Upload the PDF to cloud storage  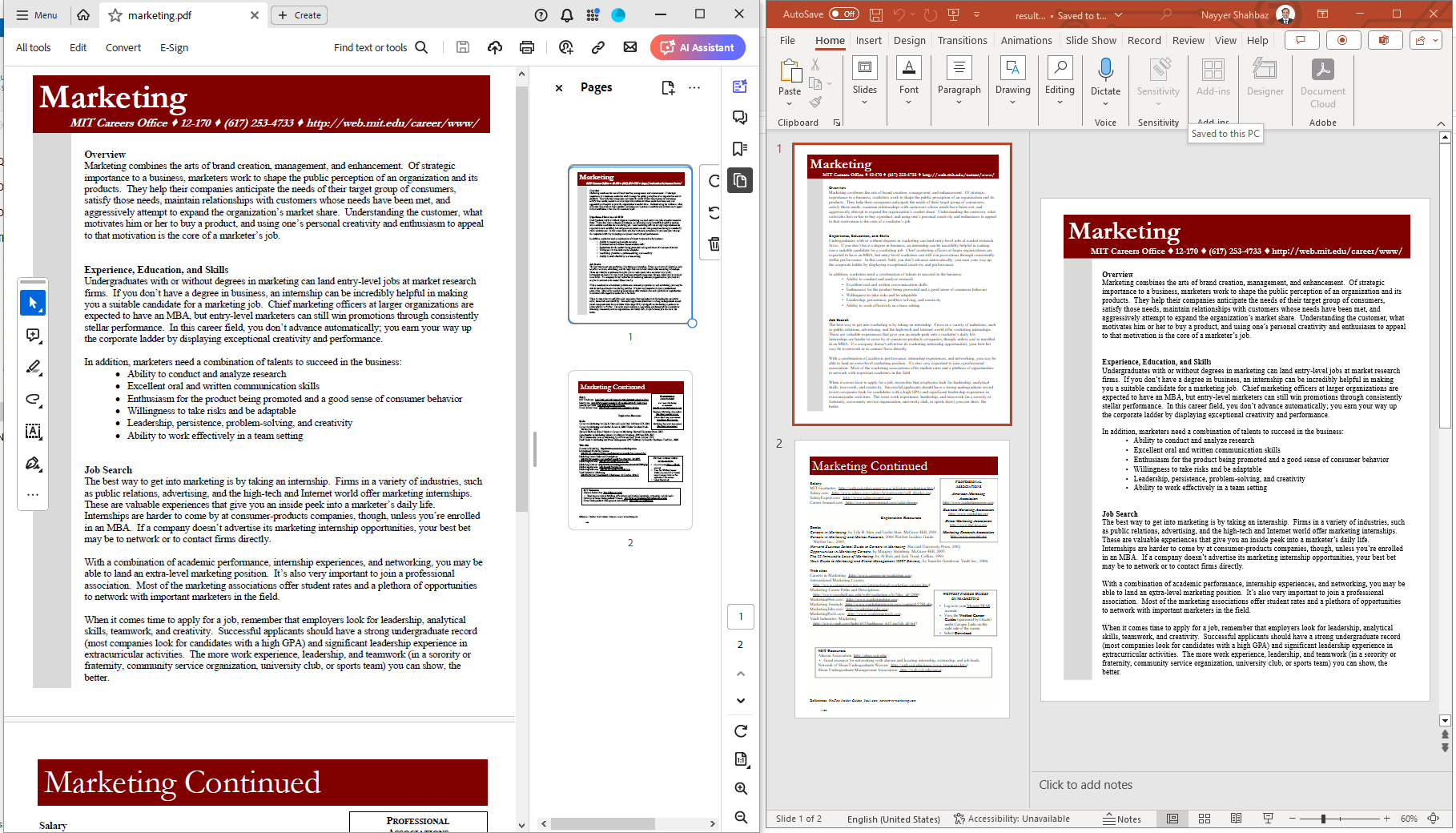(x=495, y=47)
